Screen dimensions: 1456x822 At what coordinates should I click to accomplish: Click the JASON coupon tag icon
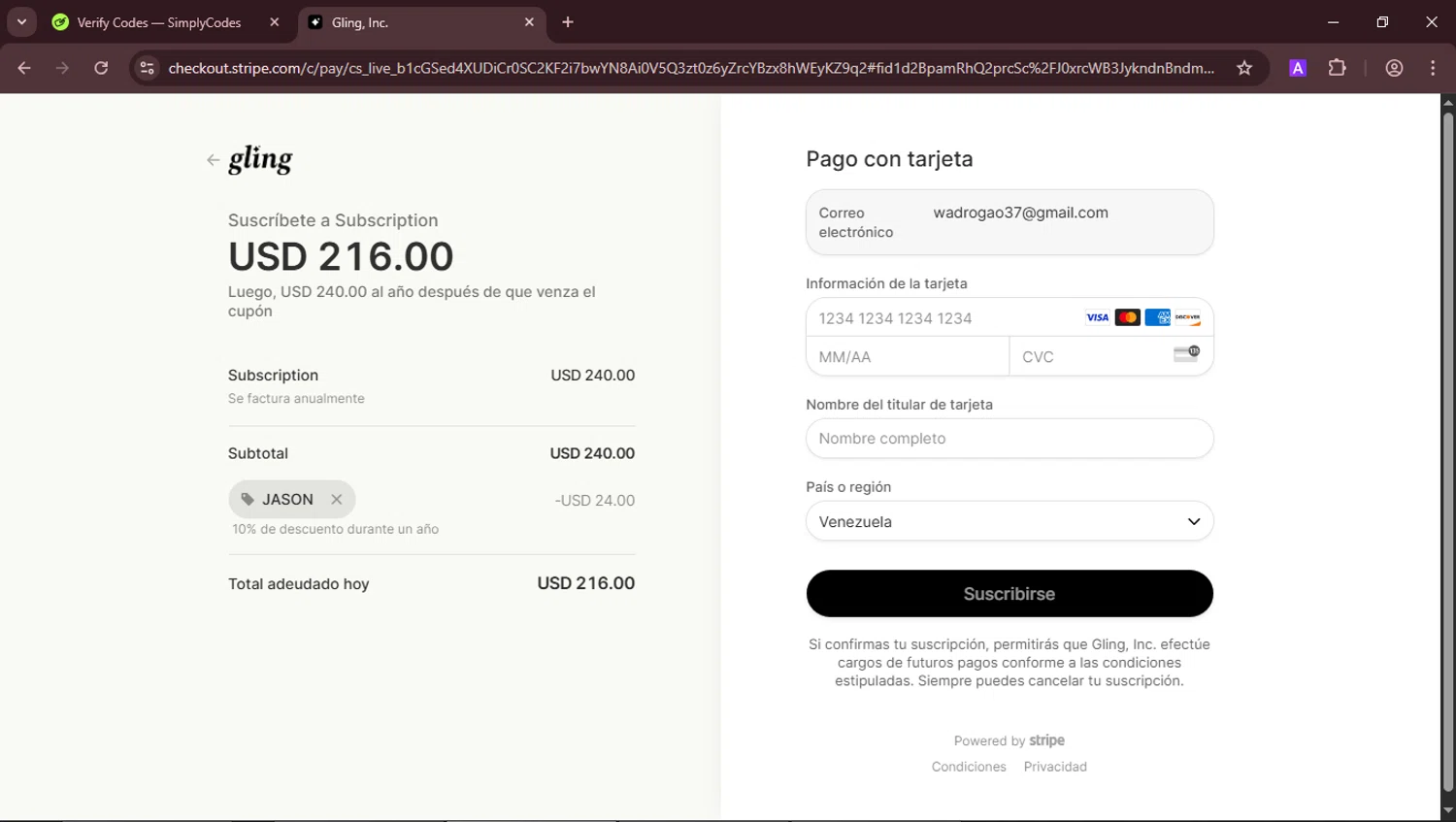(x=248, y=499)
